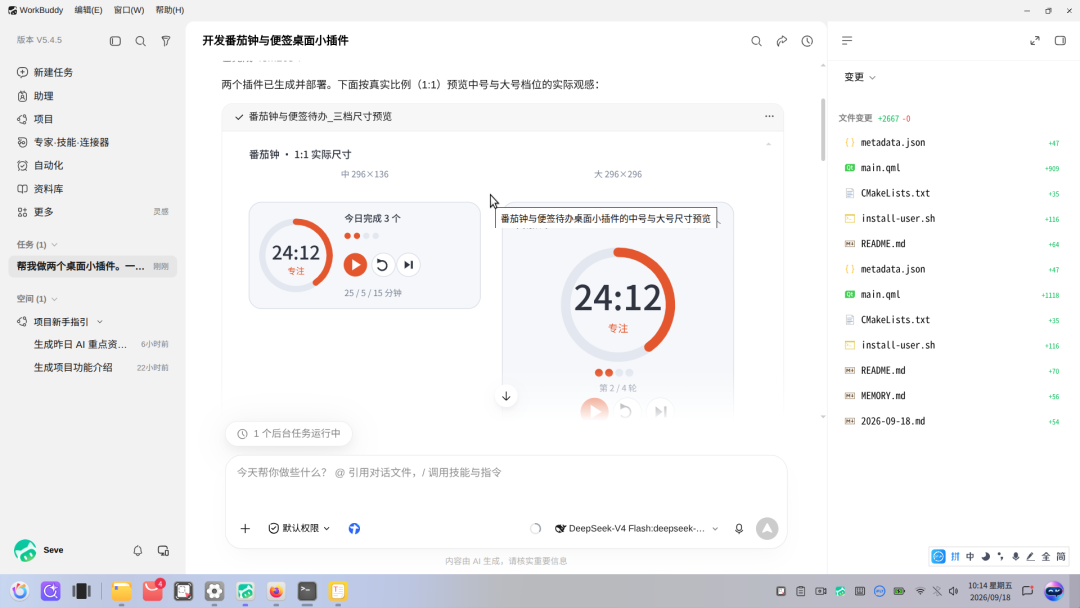
Task: Click the device icon beside the bell
Action: (x=163, y=551)
